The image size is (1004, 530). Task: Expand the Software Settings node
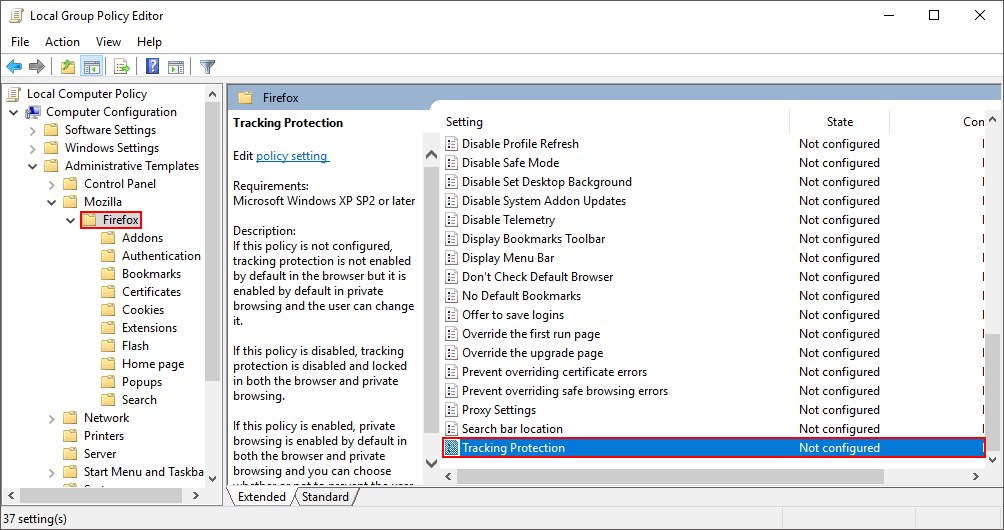click(33, 130)
